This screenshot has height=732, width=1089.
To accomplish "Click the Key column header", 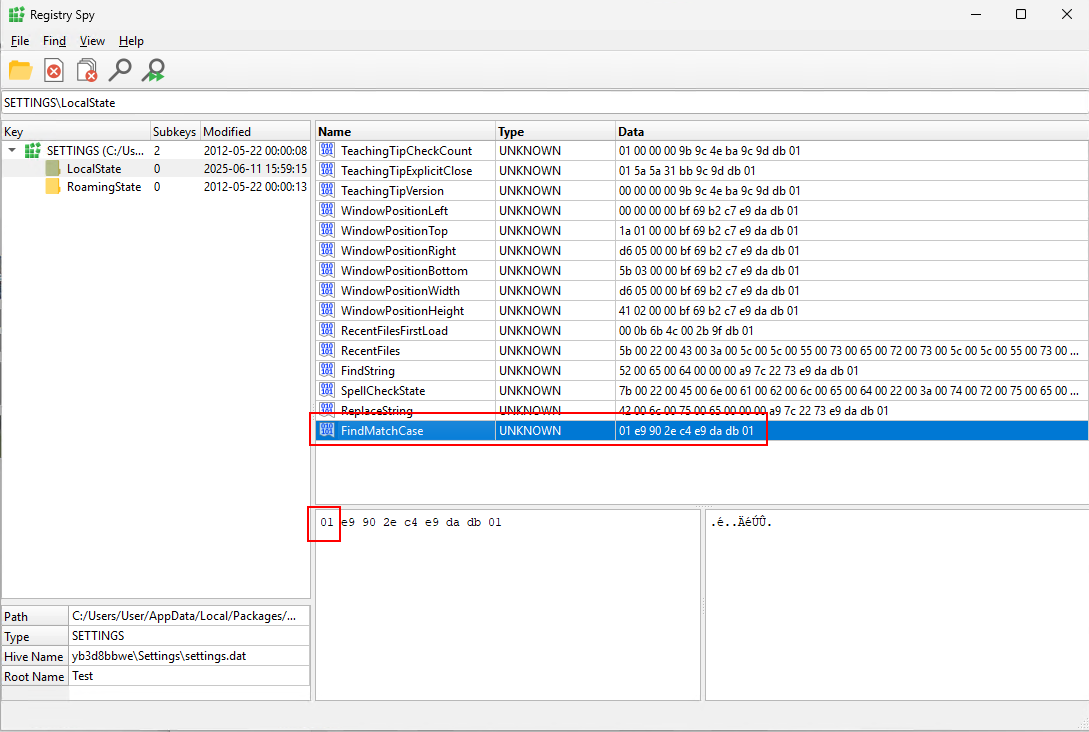I will [x=76, y=131].
